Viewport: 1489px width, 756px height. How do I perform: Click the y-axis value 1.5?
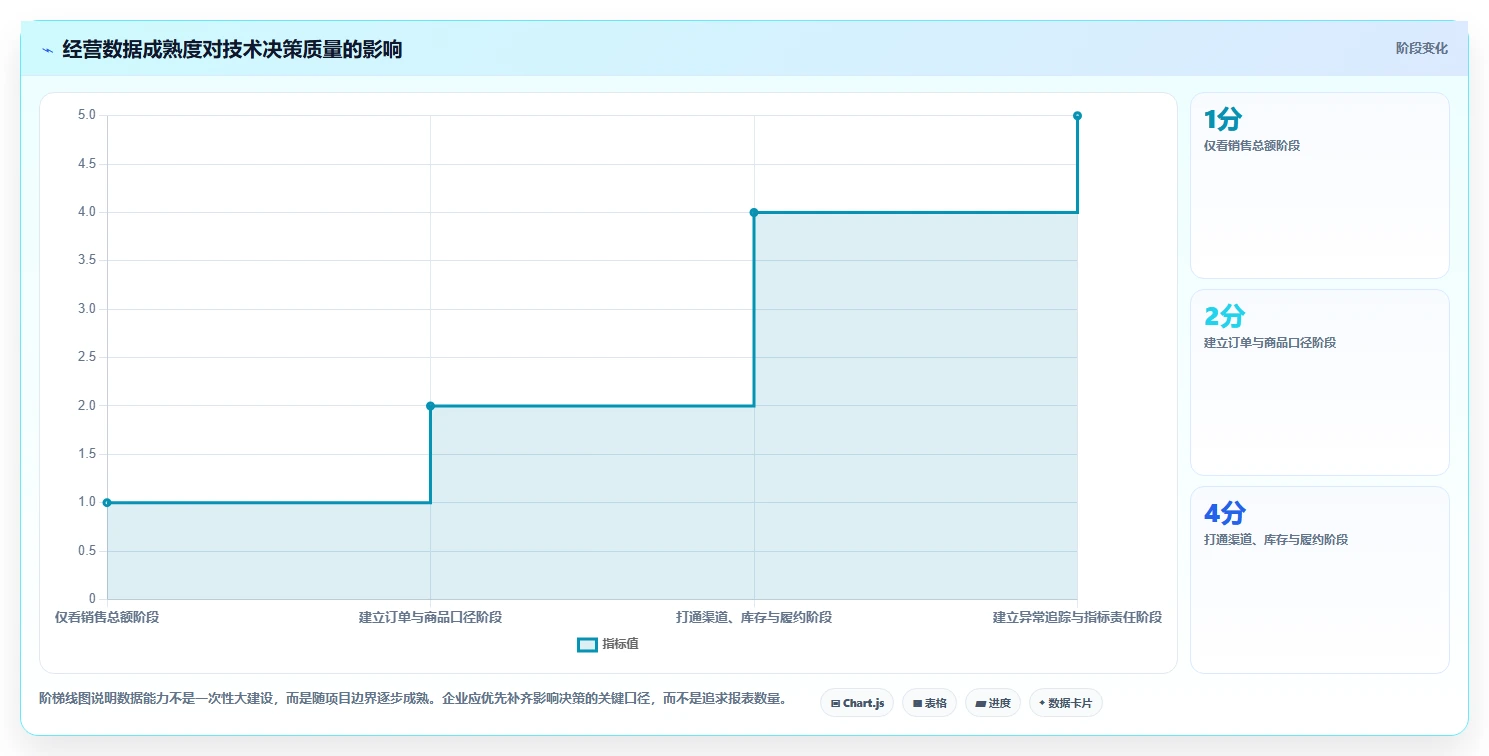(87, 454)
